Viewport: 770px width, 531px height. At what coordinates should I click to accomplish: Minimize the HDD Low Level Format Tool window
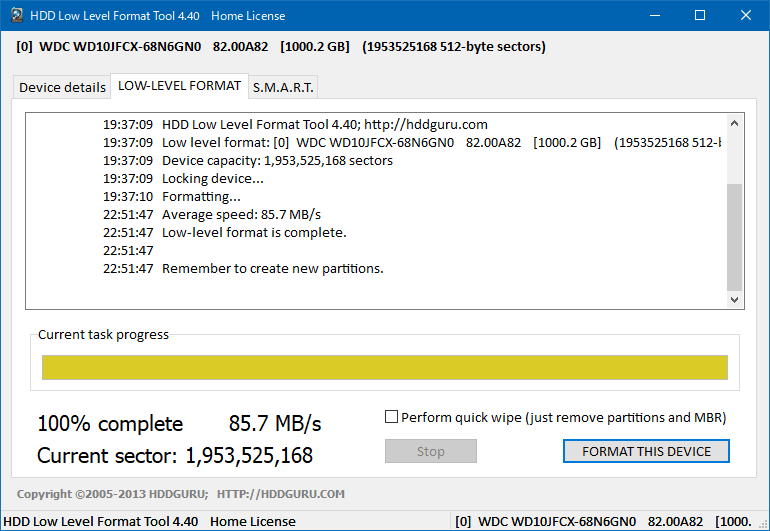655,15
